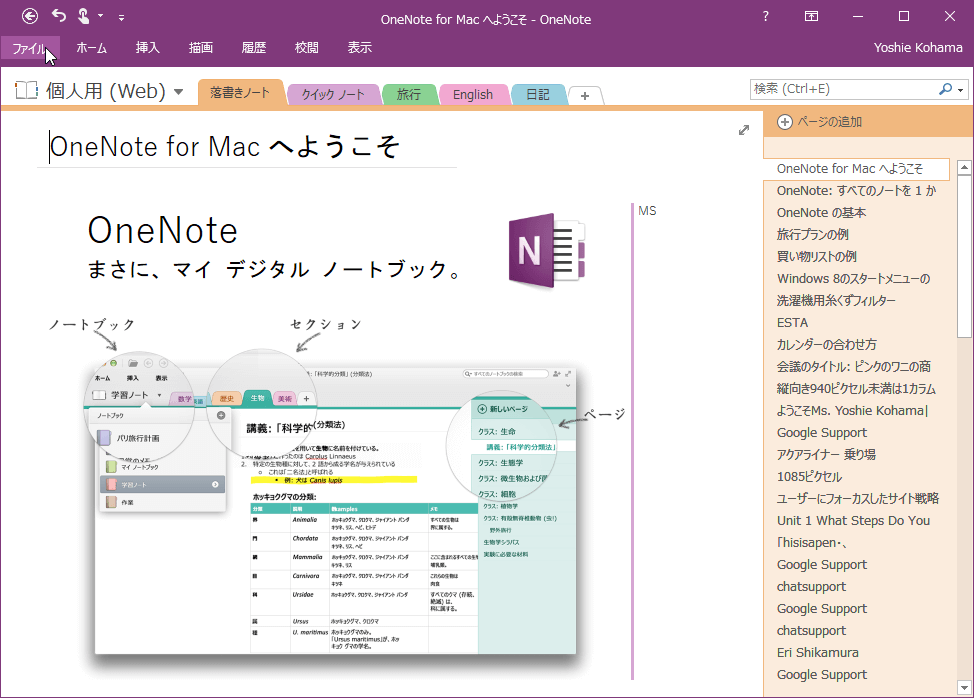Switch to the 挿入 ribbon tab
The height and width of the screenshot is (698, 974).
point(147,48)
